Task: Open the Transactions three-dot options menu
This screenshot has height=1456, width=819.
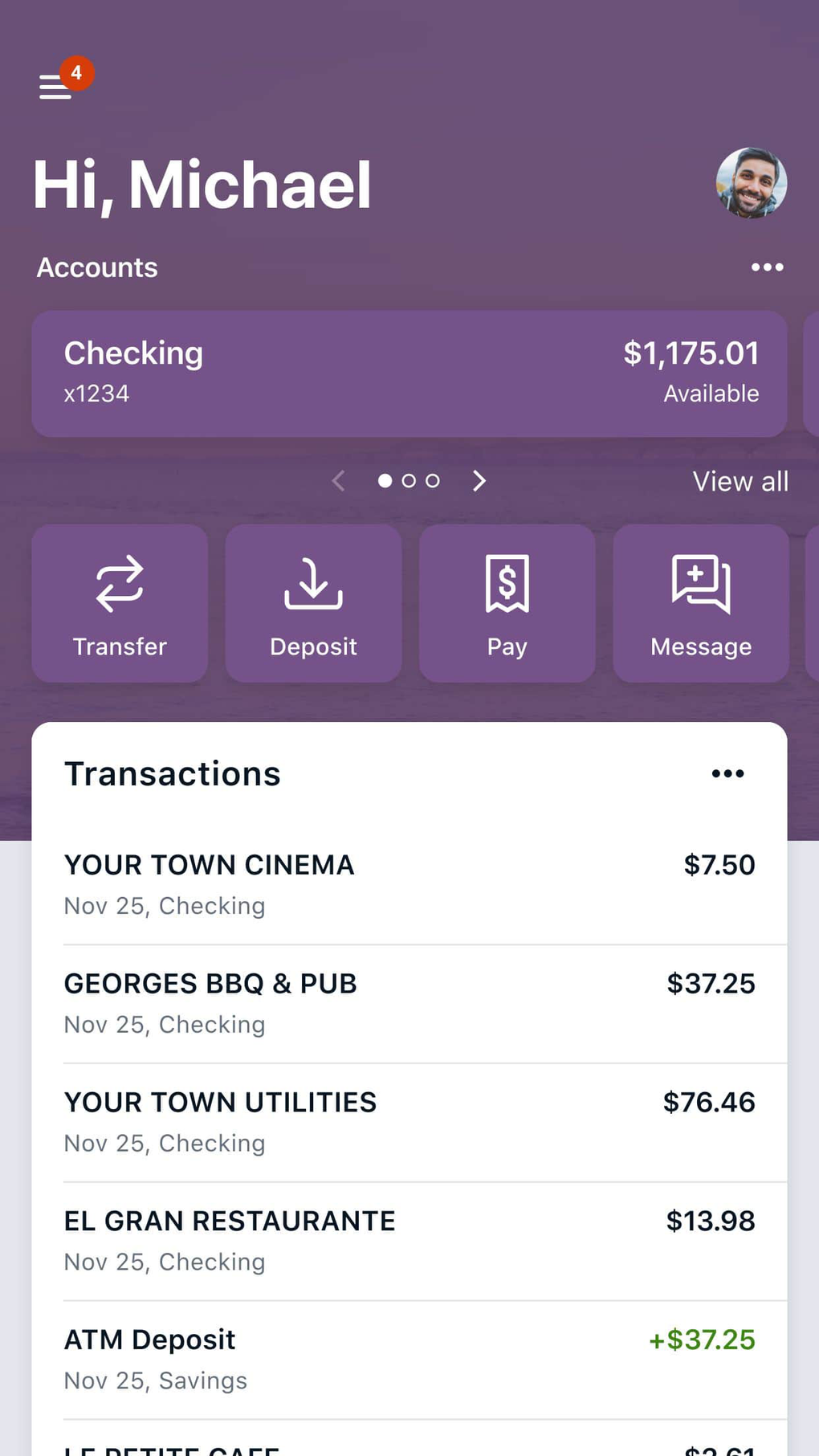Action: point(727,773)
